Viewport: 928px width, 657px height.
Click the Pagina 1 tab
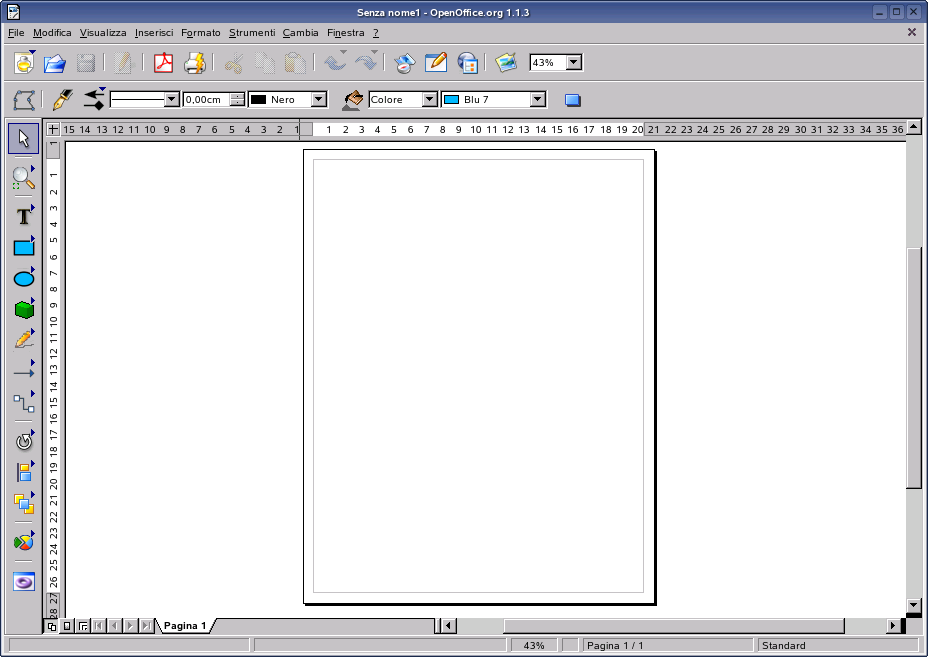pyautogui.click(x=184, y=625)
